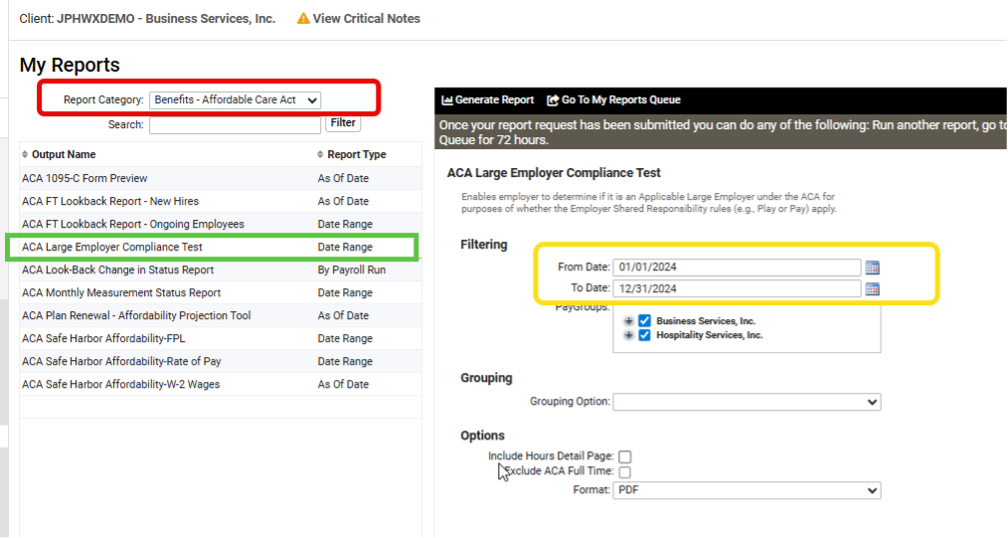Click the warning icon beside View Critical Notes
The height and width of the screenshot is (538, 1008).
click(303, 19)
